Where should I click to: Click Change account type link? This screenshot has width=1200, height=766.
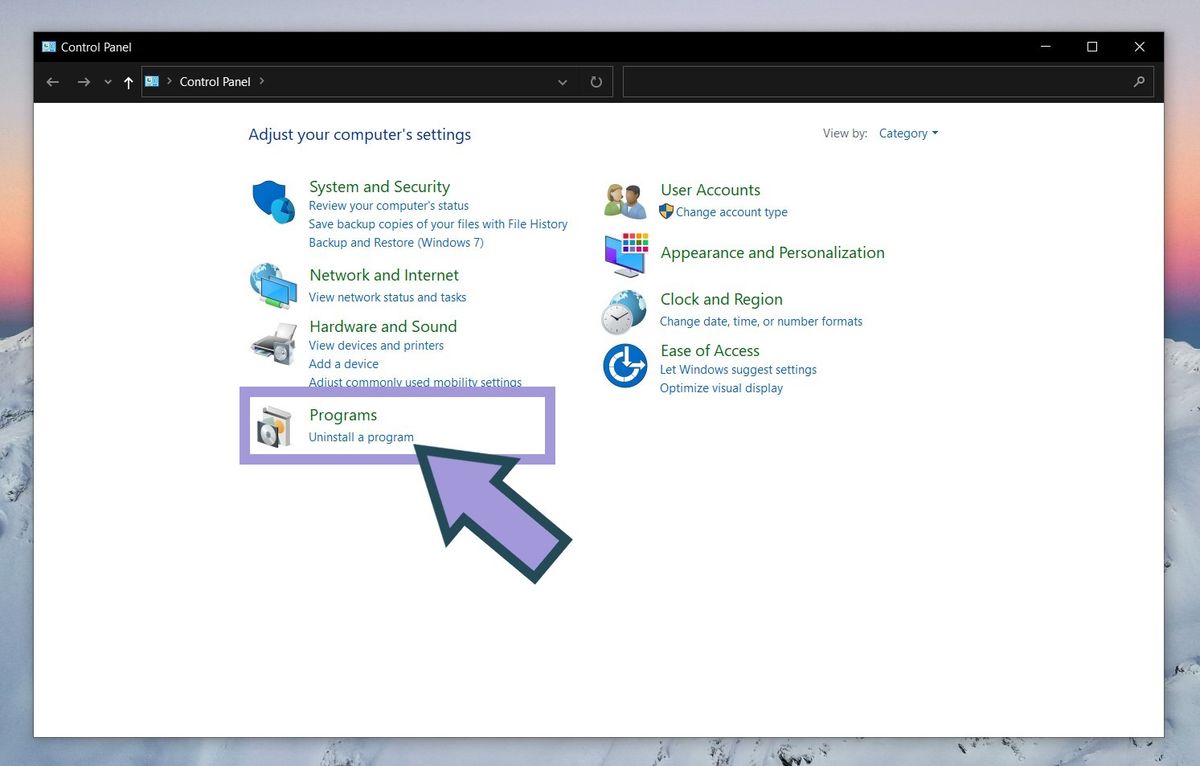coord(731,212)
